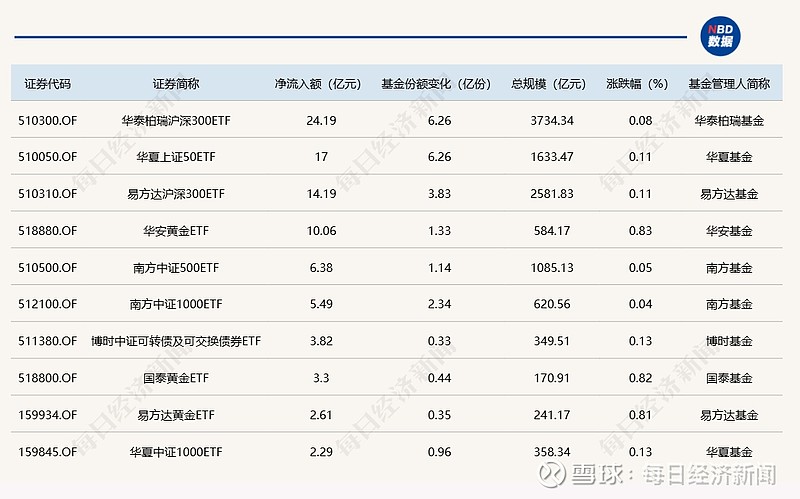800x499 pixels.
Task: Click the 基金管理人简称 column header
Action: coord(729,84)
